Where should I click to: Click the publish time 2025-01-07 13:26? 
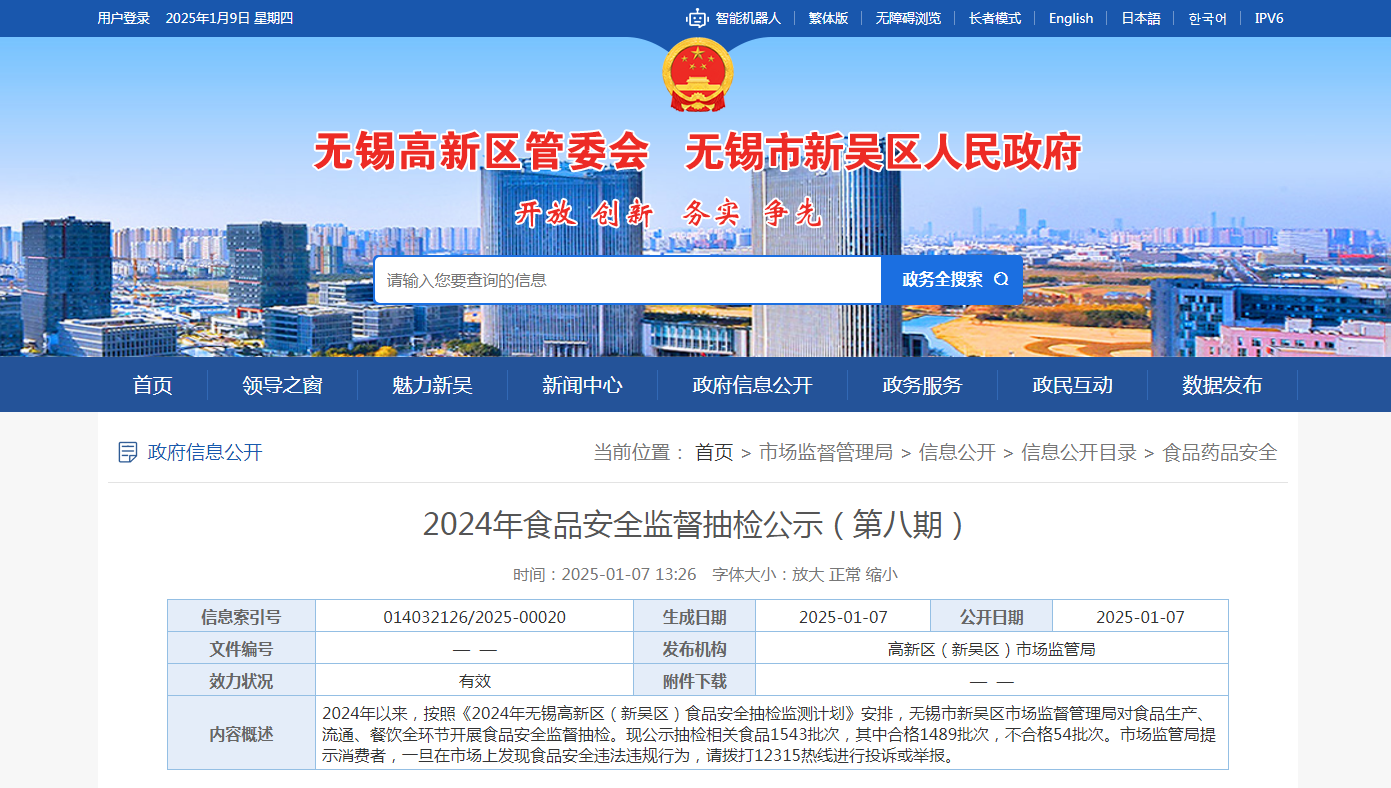pos(629,574)
